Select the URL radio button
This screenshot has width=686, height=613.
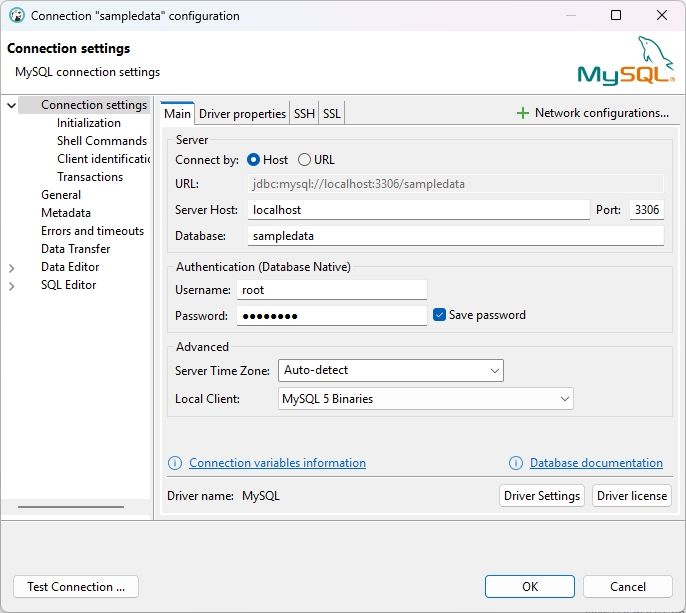304,160
